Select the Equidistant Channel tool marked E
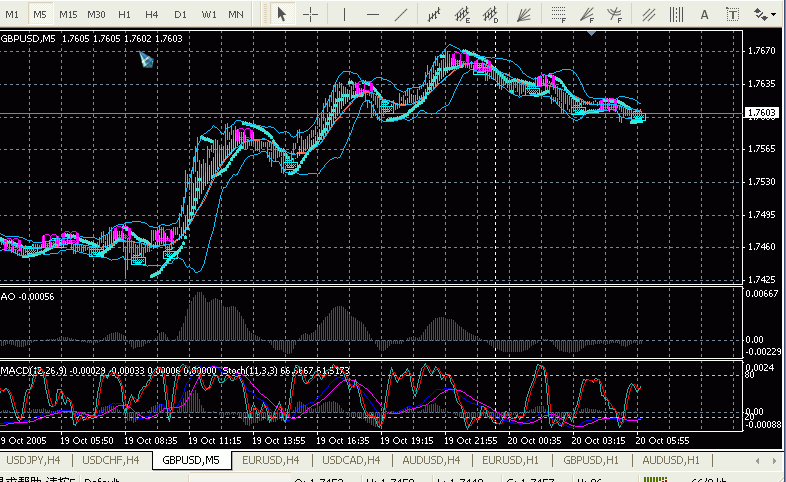786x482 pixels. tap(462, 14)
